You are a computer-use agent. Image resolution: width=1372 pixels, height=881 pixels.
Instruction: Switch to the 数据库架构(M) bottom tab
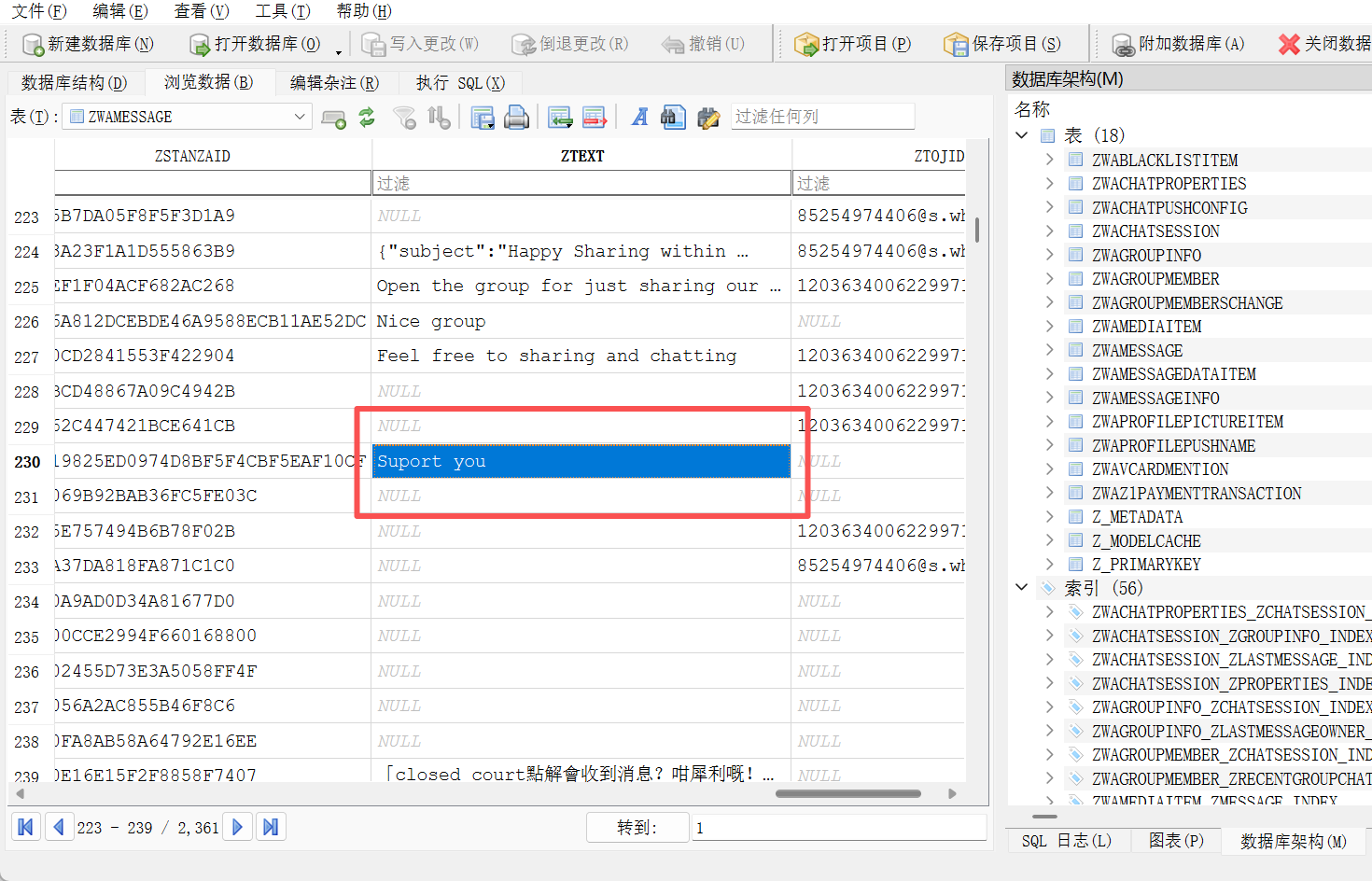[x=1294, y=841]
